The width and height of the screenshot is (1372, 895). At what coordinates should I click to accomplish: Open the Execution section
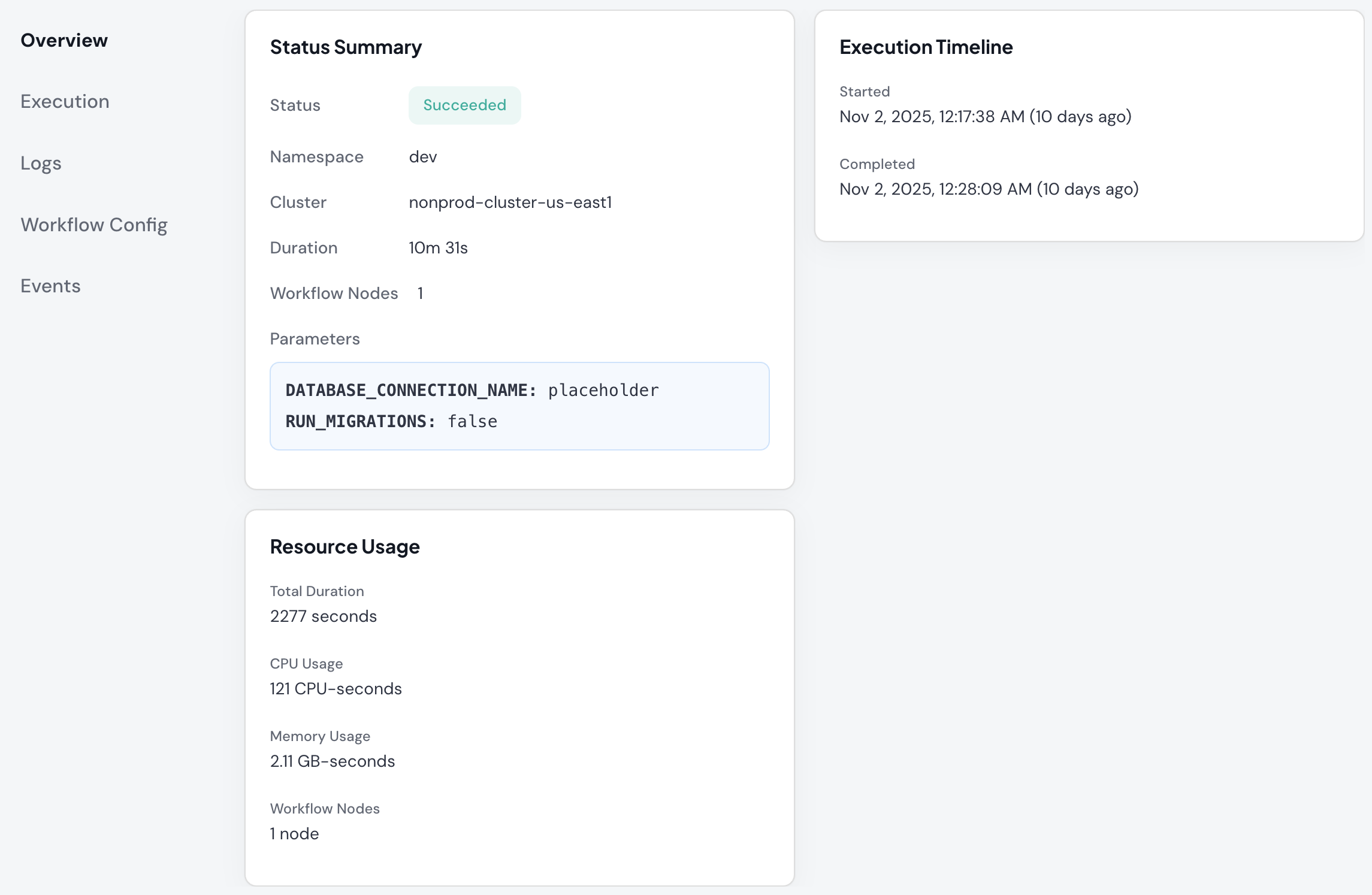pyautogui.click(x=65, y=101)
